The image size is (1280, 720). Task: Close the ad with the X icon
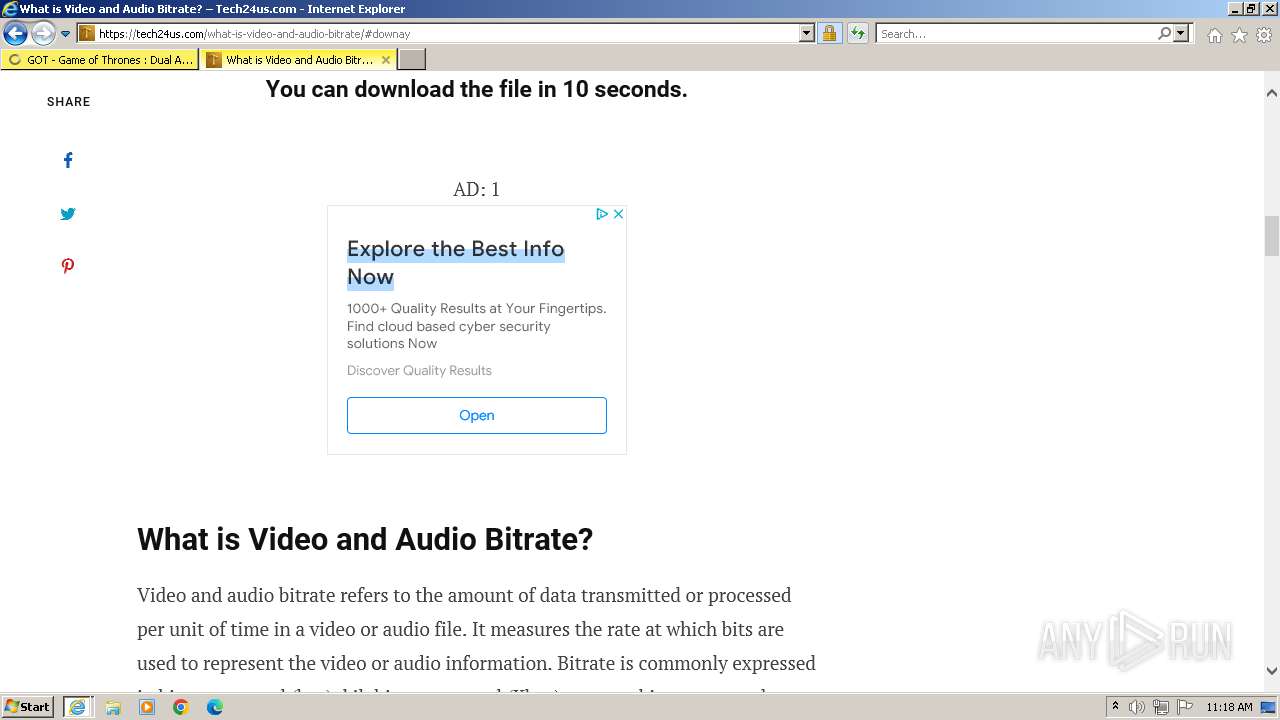618,214
